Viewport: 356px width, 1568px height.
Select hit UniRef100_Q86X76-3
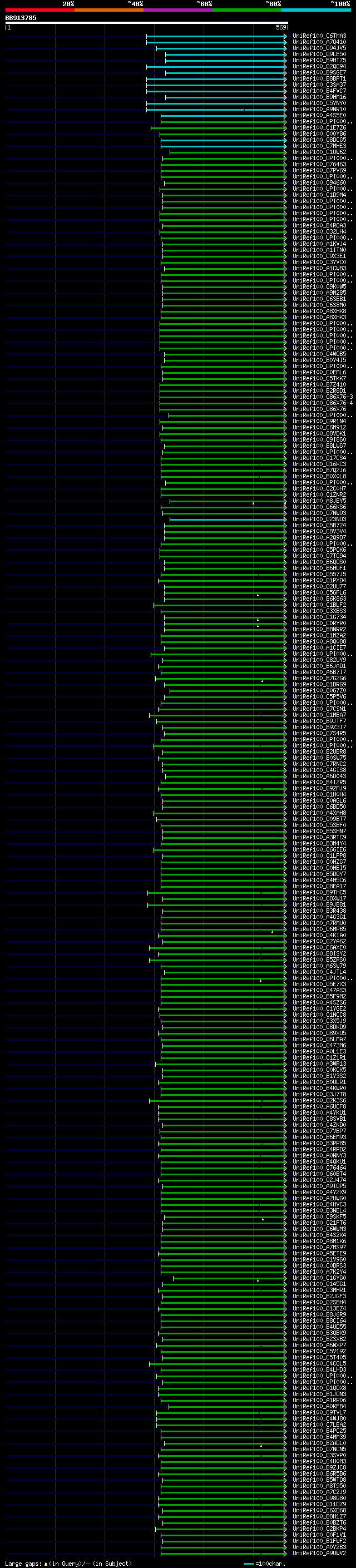pyautogui.click(x=323, y=397)
